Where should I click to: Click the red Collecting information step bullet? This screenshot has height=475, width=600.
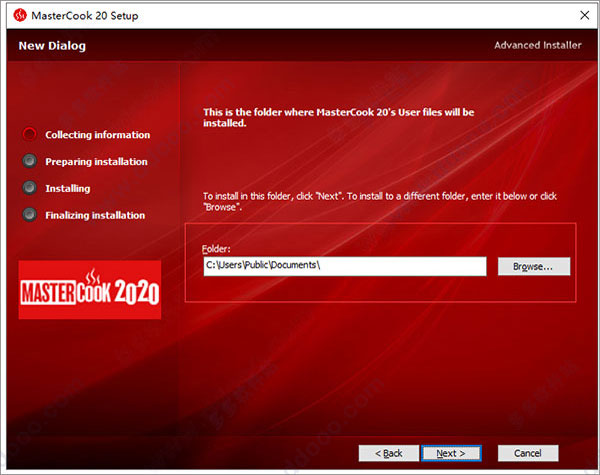[29, 134]
